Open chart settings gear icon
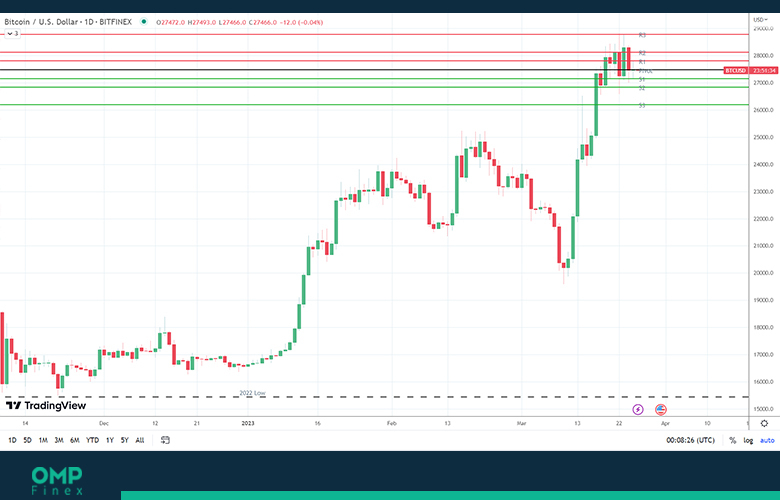Image resolution: width=780 pixels, height=500 pixels. [x=764, y=423]
